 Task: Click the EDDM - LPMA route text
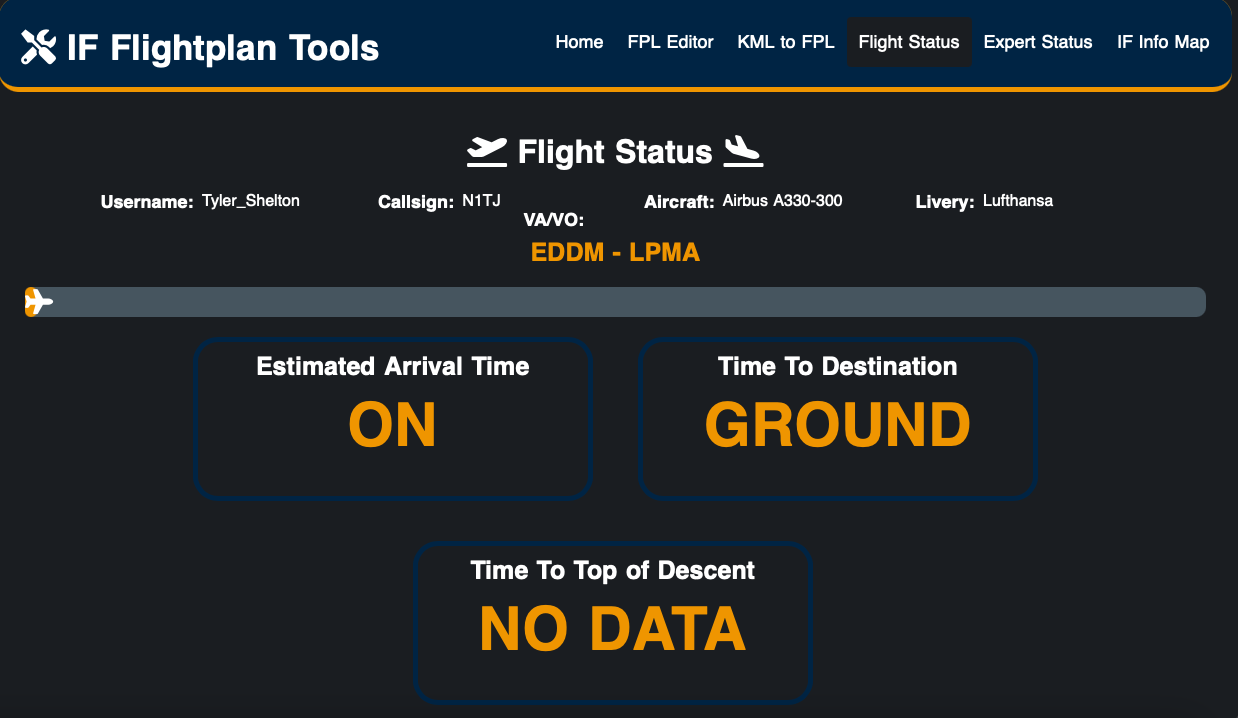point(615,253)
